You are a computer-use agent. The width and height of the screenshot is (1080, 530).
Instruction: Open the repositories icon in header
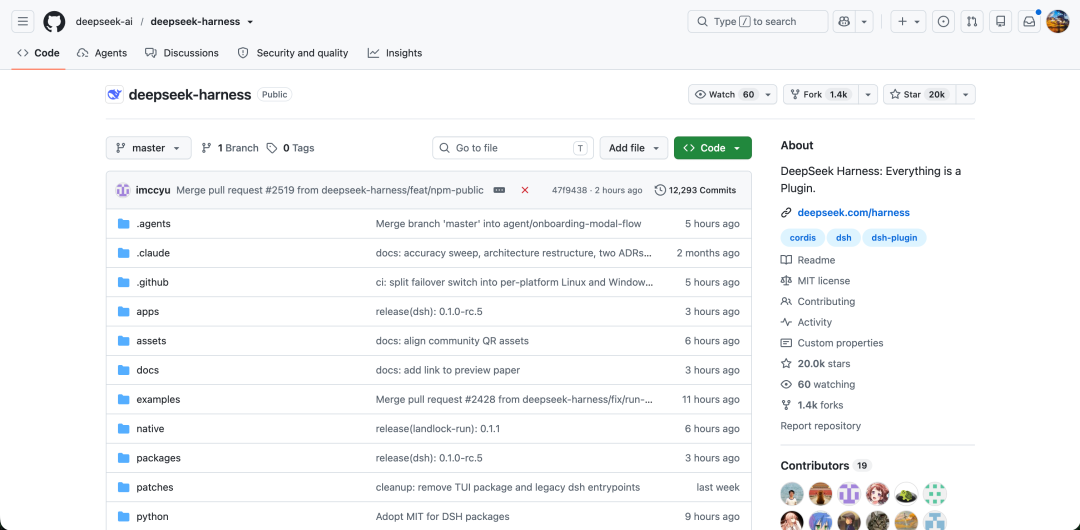1000,21
